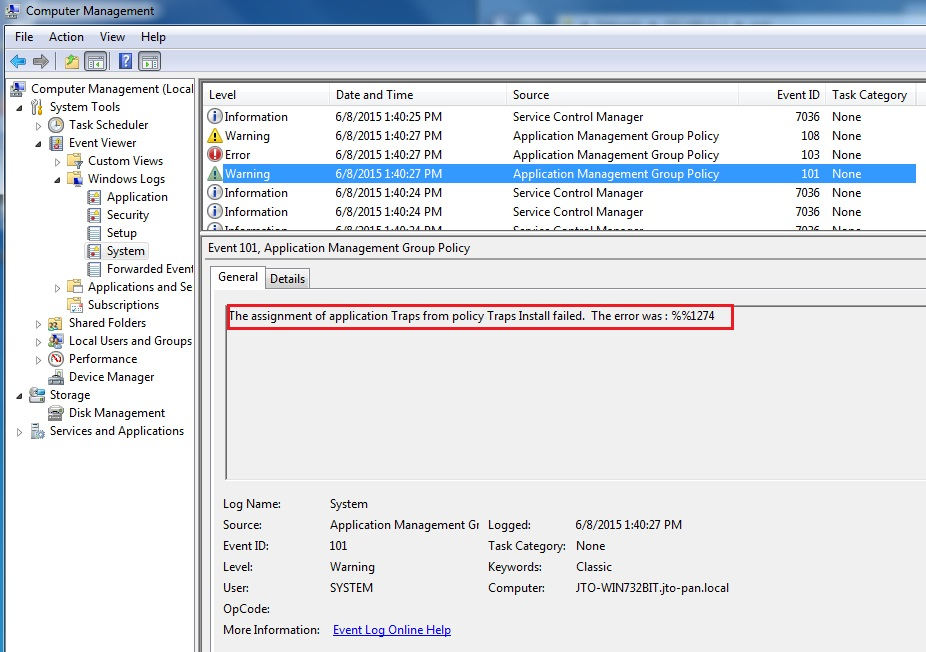Select the Application log in tree
The width and height of the screenshot is (926, 652).
pos(137,197)
